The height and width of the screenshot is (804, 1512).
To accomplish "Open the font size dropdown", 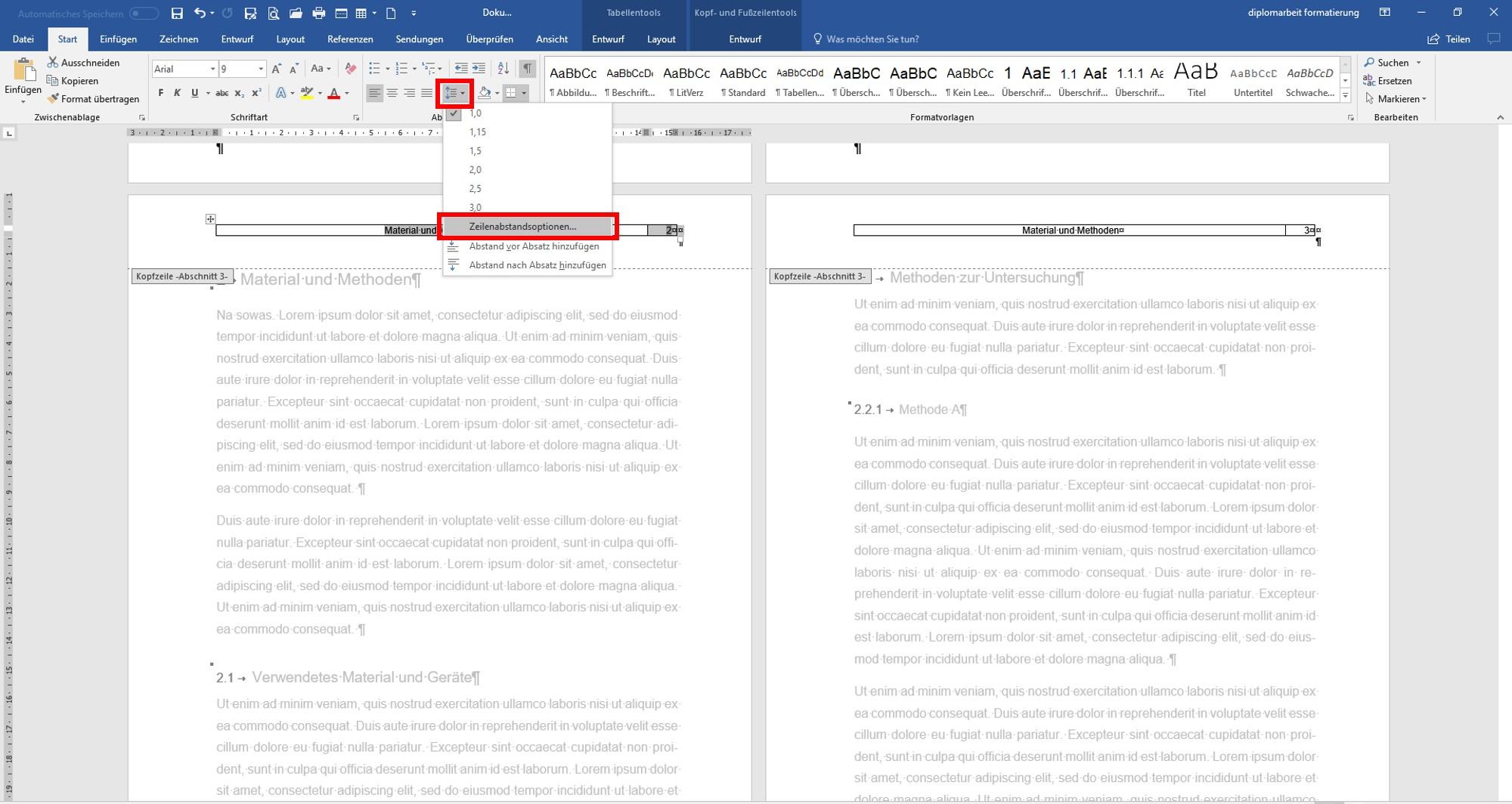I will (261, 69).
